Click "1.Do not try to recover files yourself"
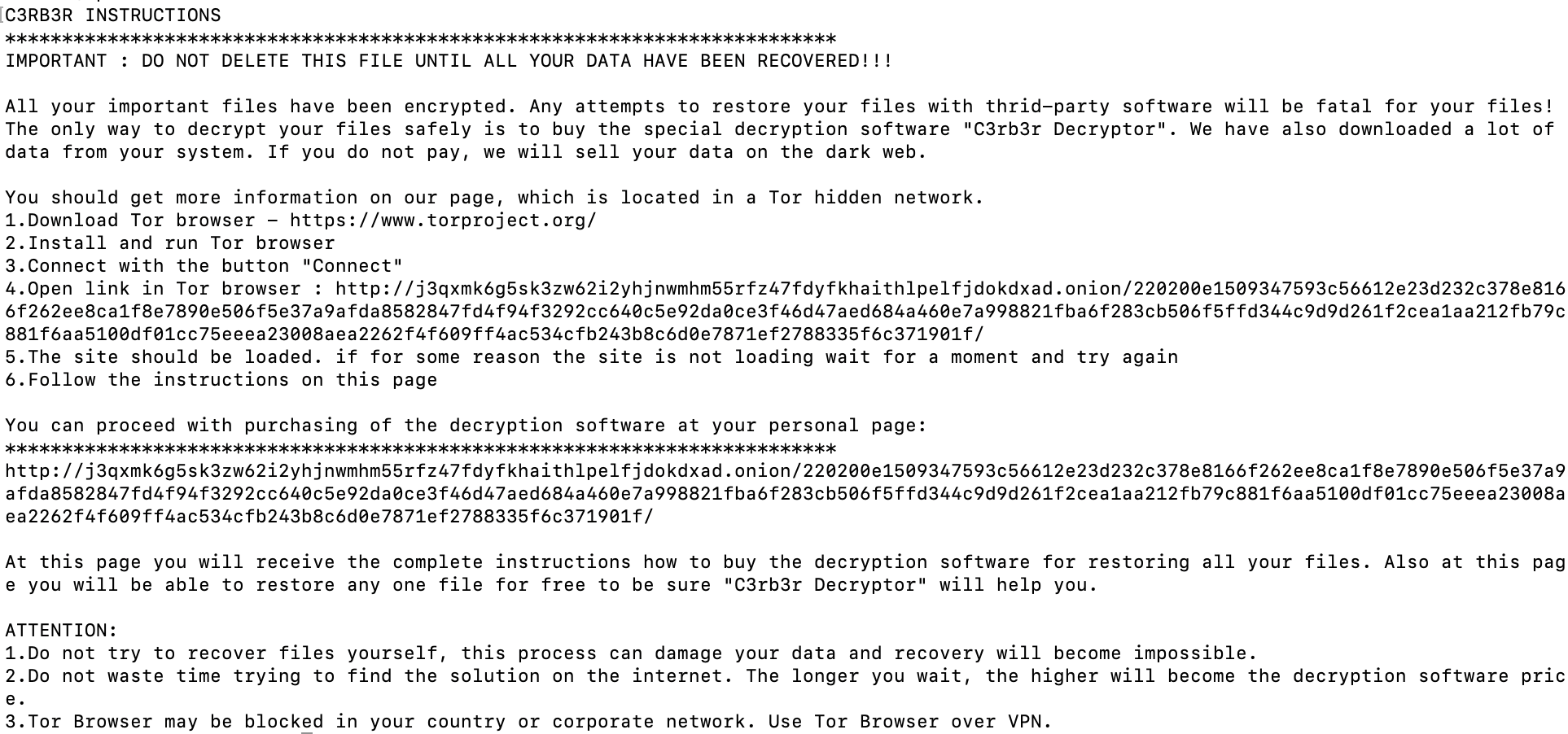1568x734 pixels. (631, 653)
